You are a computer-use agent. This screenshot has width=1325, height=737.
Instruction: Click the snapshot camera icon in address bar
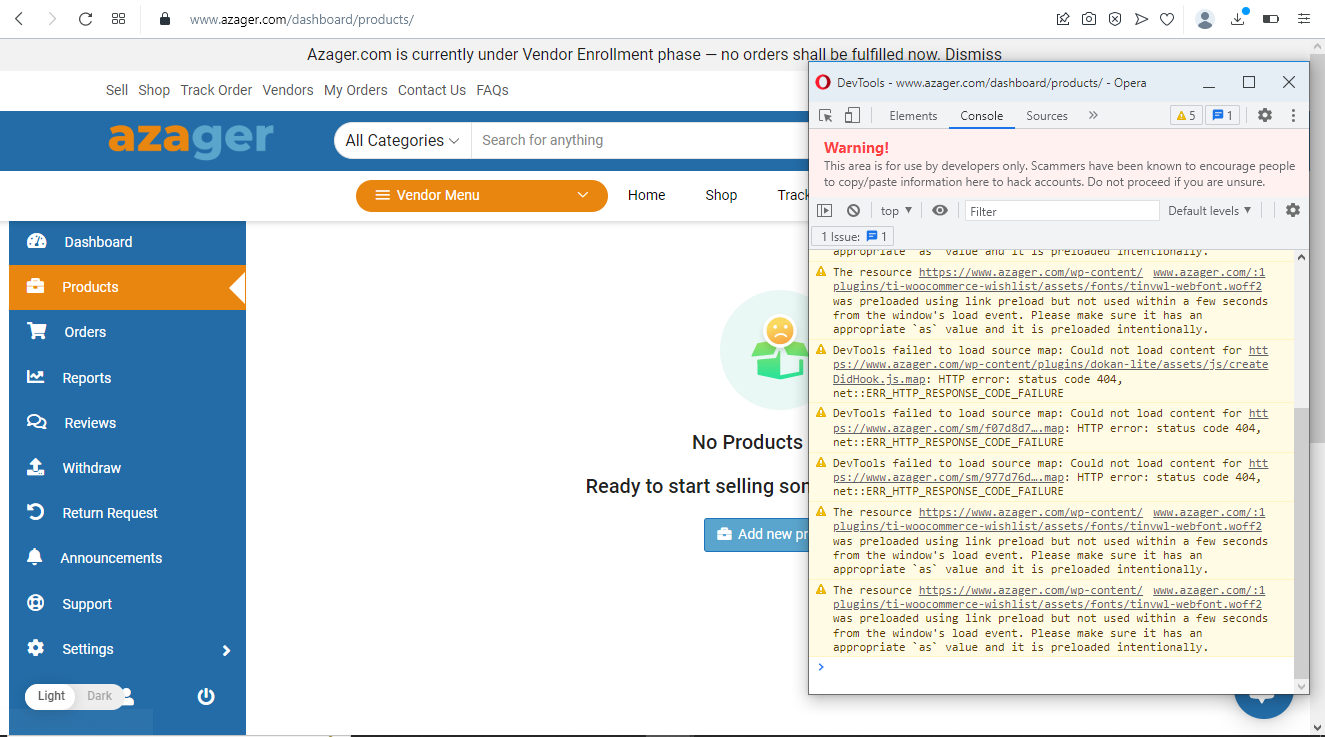coord(1089,18)
